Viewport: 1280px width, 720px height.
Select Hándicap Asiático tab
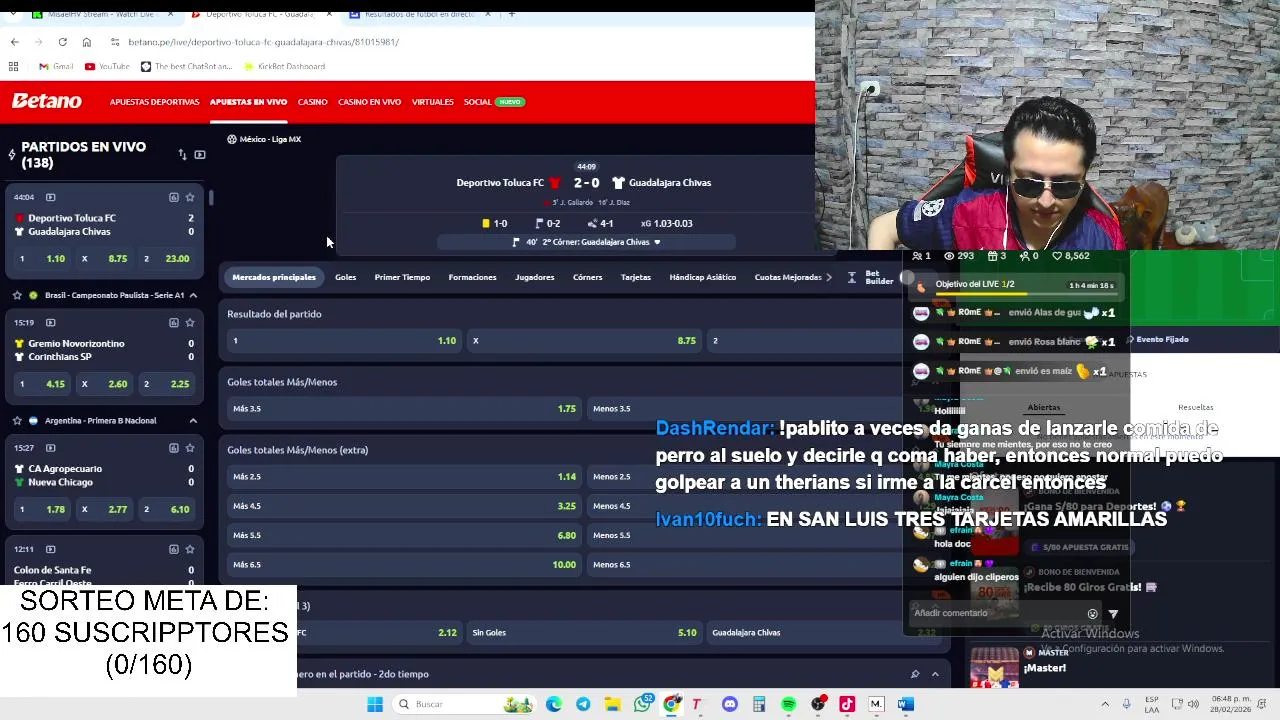(702, 277)
